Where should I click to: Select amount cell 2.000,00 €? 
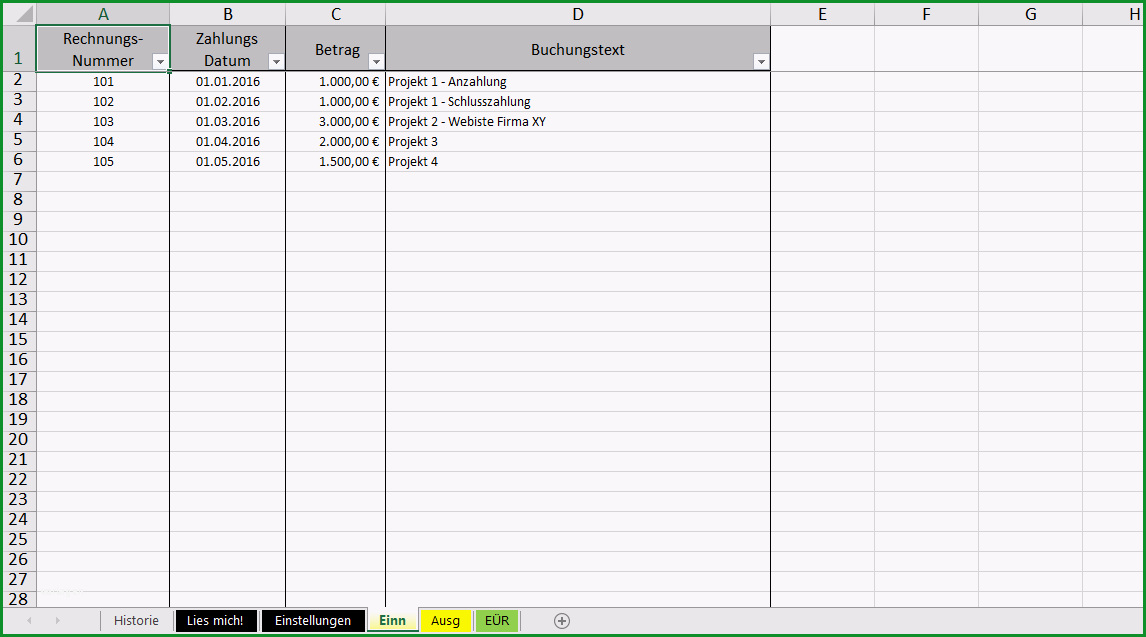335,142
